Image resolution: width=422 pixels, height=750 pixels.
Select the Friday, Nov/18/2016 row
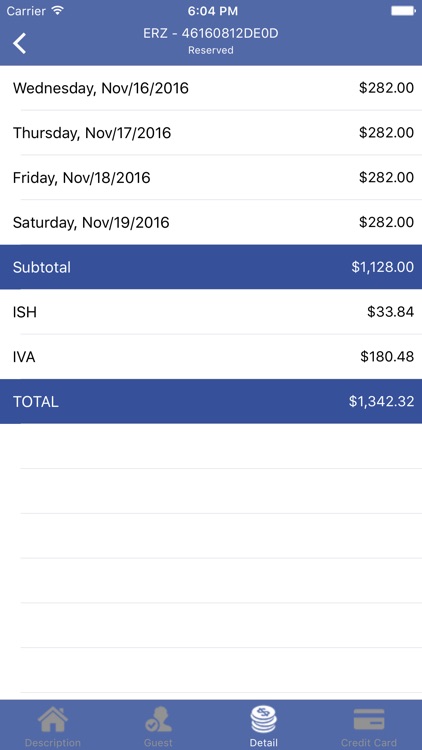[x=211, y=177]
